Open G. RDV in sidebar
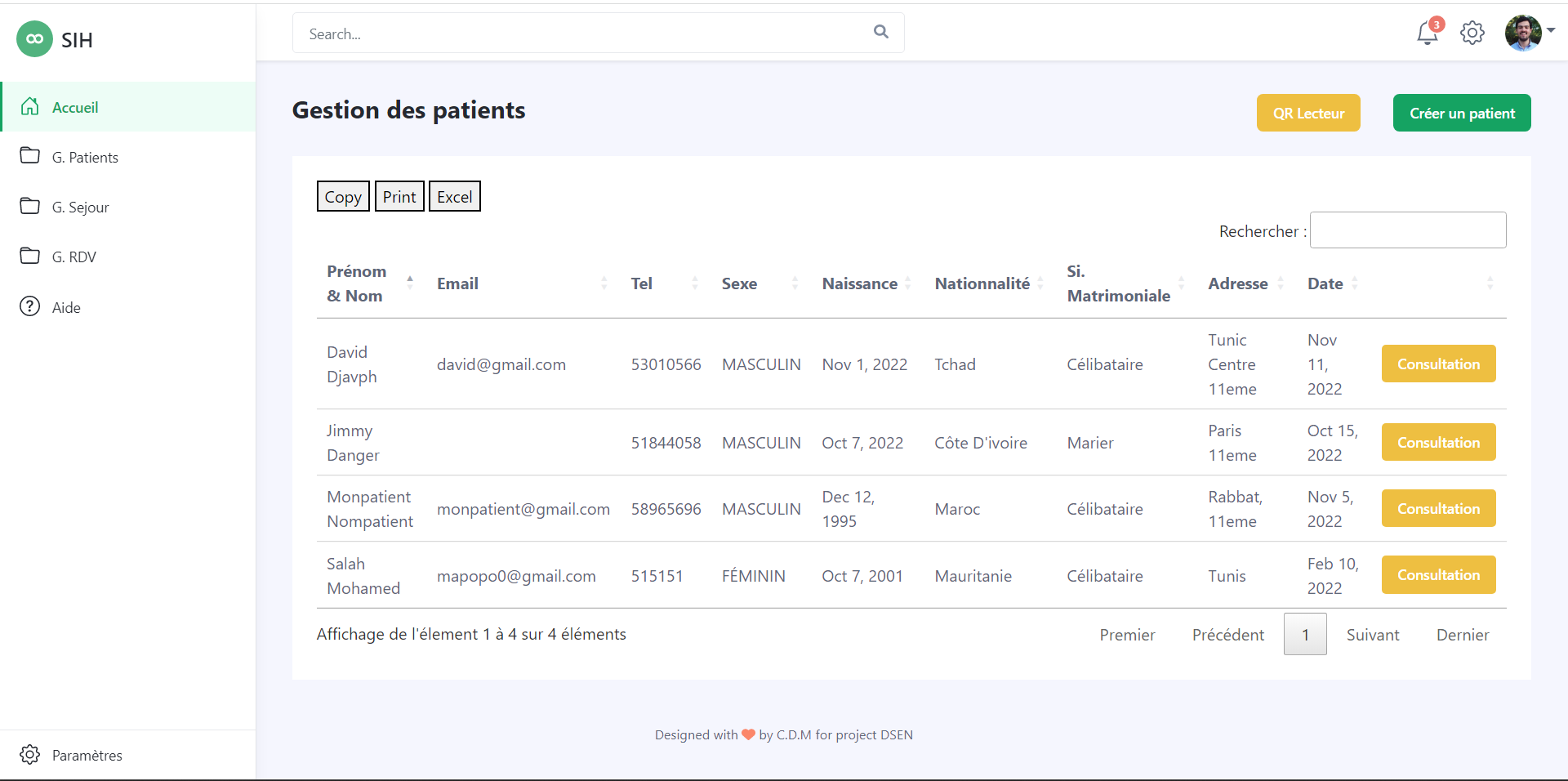 (x=73, y=257)
